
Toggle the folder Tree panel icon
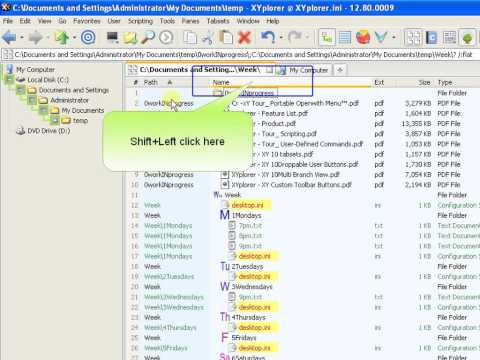(x=327, y=37)
